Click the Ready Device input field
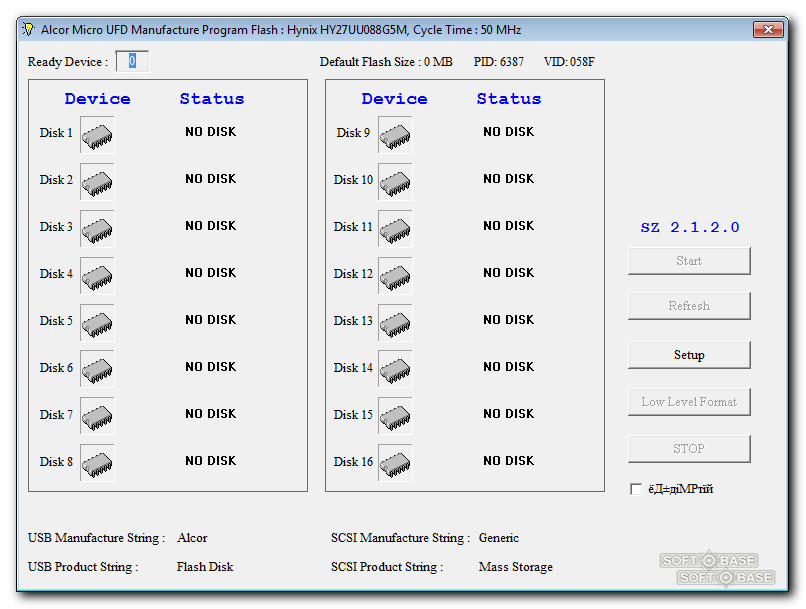 coord(132,61)
